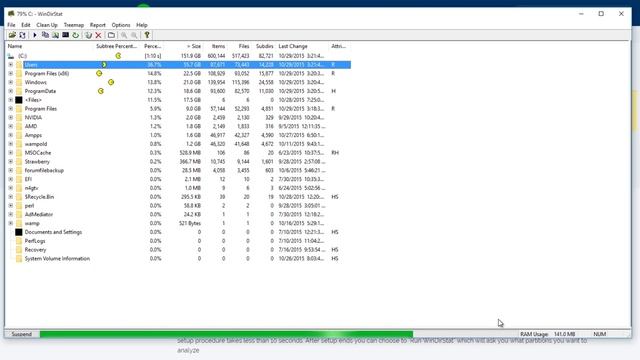
Task: Click folder icon beside PerfLogs
Action: click(19, 241)
